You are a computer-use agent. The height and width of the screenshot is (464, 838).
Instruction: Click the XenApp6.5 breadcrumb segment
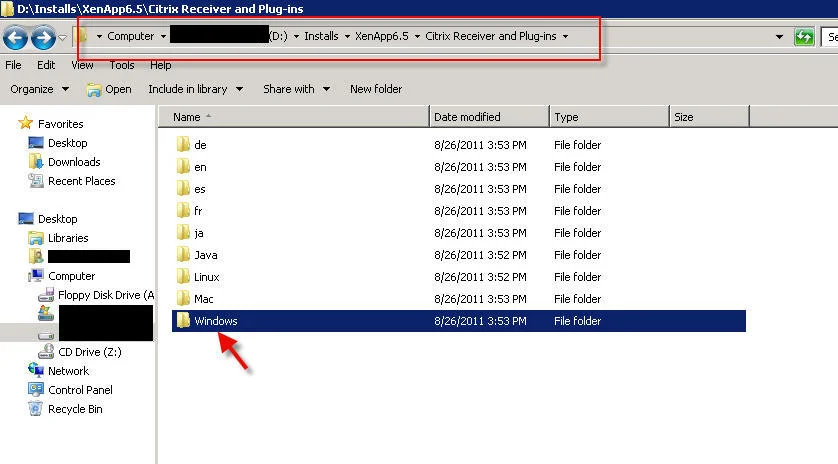(382, 36)
